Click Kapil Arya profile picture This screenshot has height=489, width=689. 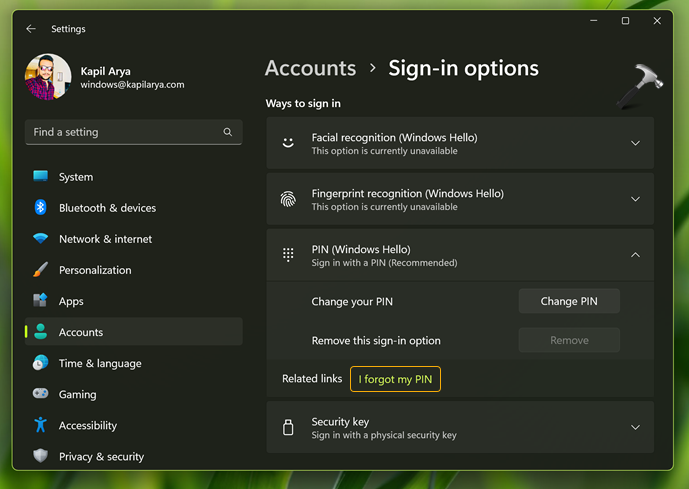(48, 78)
